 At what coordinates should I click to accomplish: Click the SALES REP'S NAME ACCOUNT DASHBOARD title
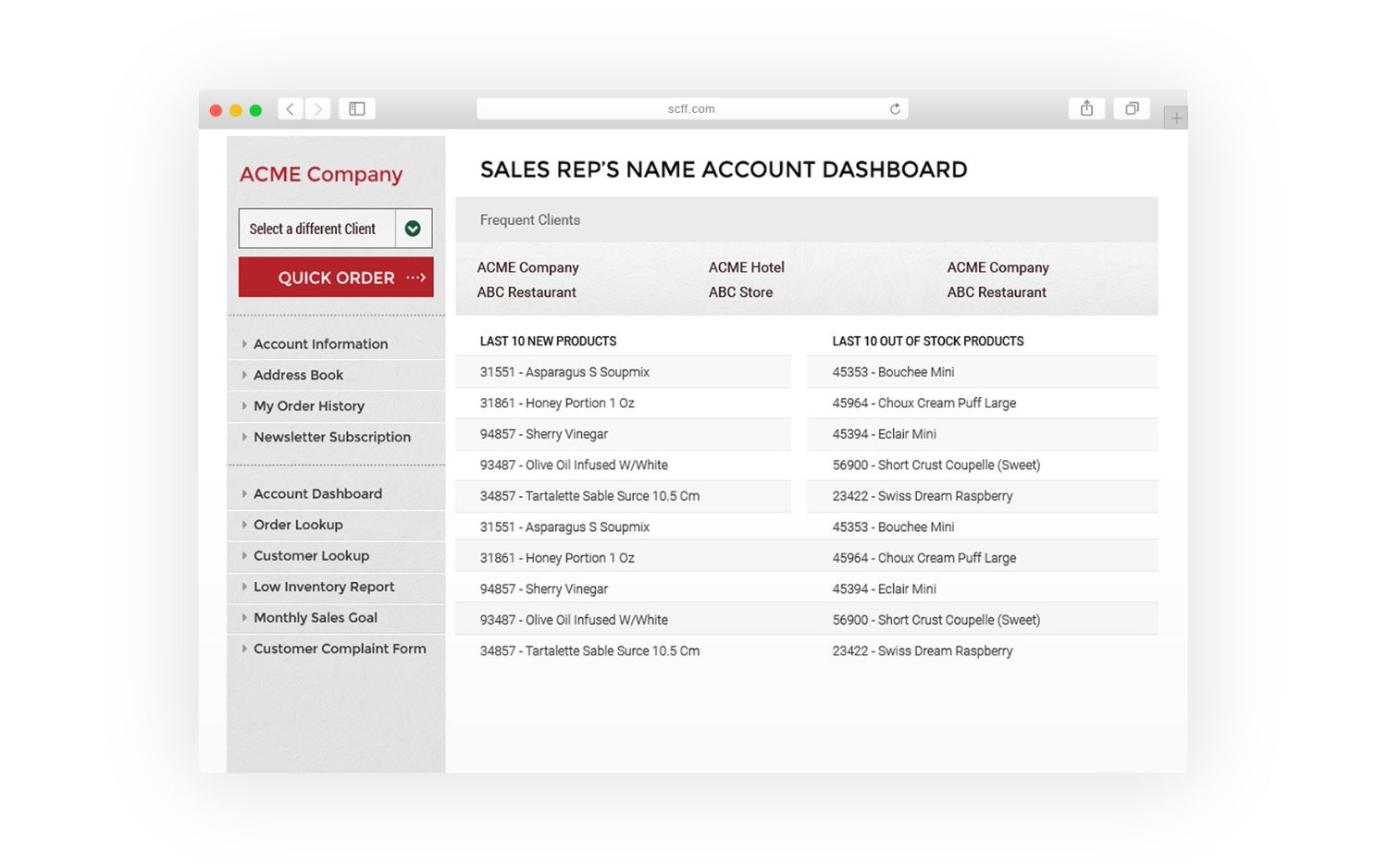(x=724, y=169)
